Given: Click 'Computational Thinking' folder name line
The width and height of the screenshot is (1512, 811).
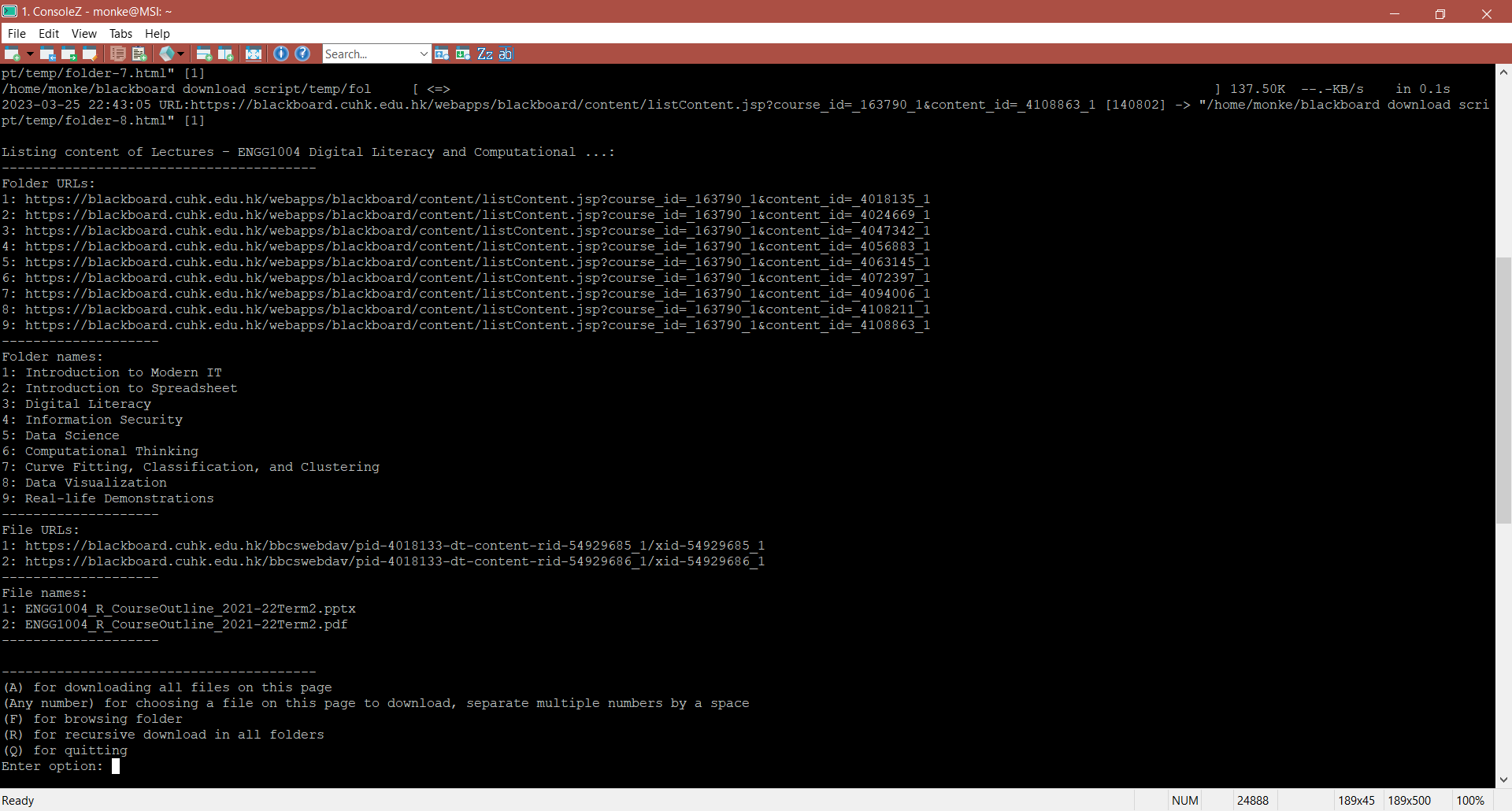Looking at the screenshot, I should click(100, 451).
